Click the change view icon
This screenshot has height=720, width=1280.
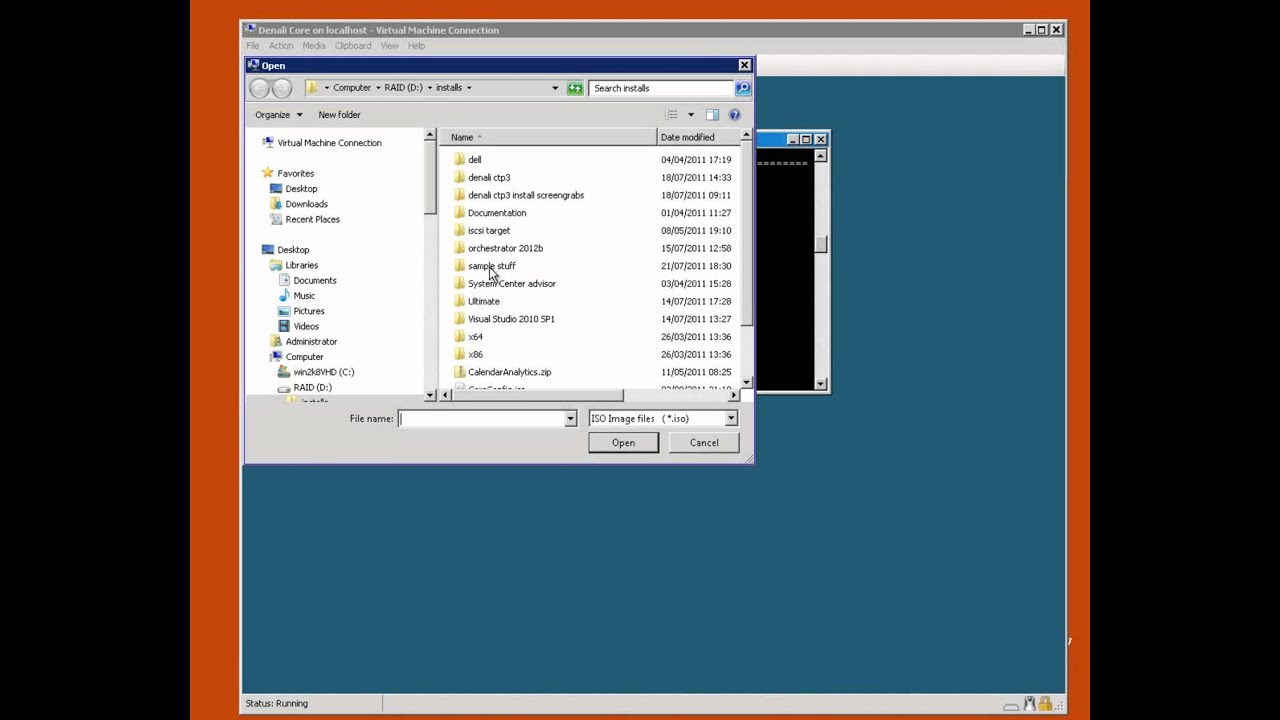point(672,115)
